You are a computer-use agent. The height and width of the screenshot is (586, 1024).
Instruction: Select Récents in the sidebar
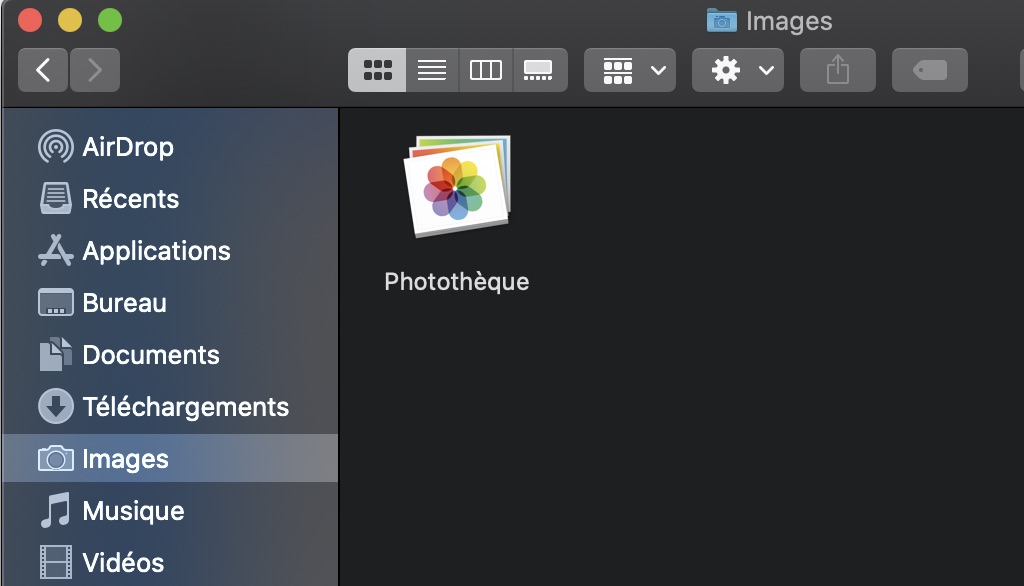130,199
